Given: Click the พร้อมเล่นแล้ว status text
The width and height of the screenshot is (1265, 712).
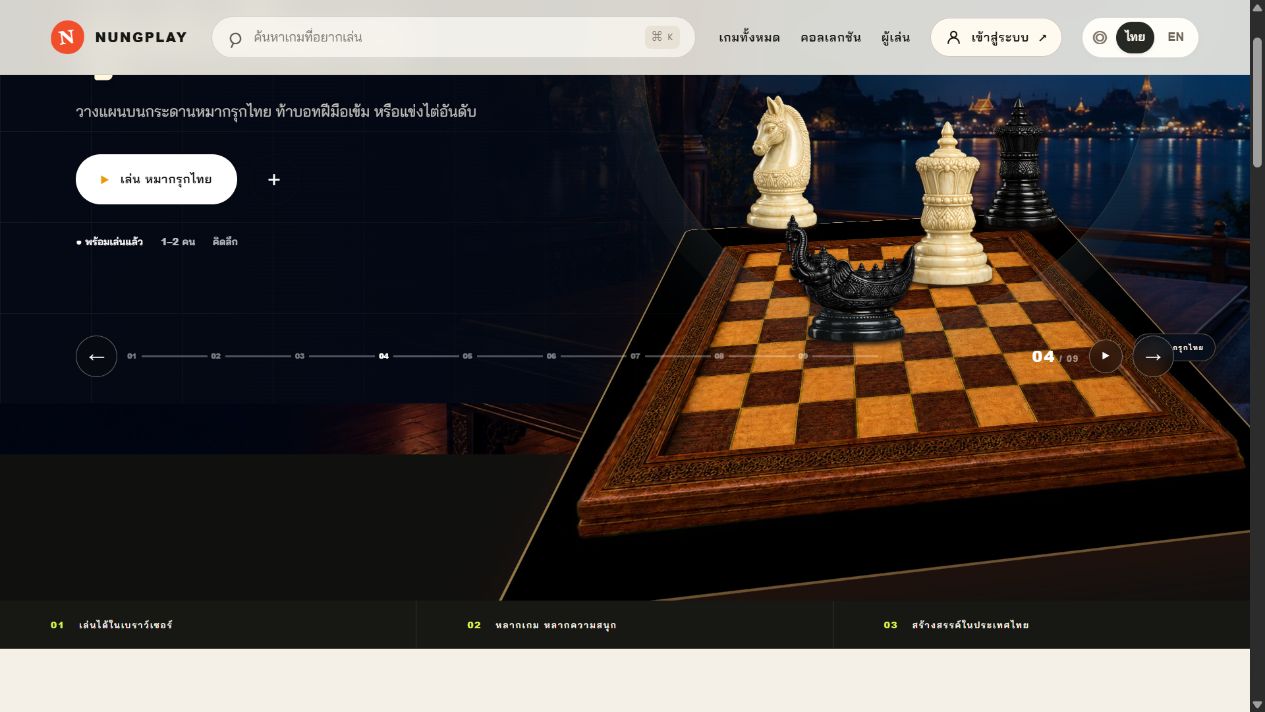Looking at the screenshot, I should 110,242.
